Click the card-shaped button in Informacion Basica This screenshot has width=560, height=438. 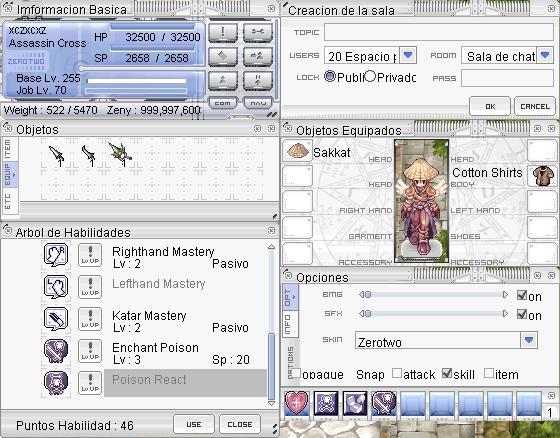223,56
